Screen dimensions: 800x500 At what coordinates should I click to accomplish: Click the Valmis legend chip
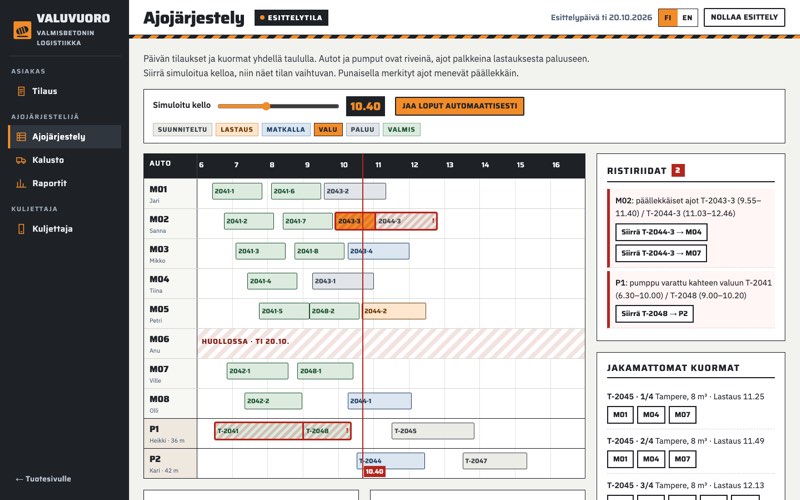coord(402,130)
